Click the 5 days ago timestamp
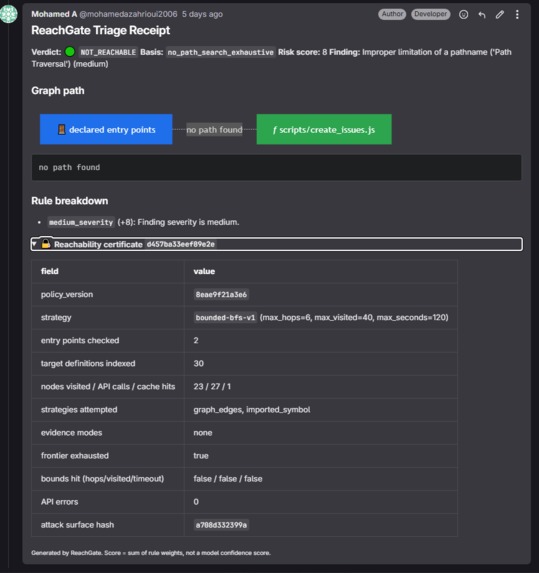 coord(202,14)
